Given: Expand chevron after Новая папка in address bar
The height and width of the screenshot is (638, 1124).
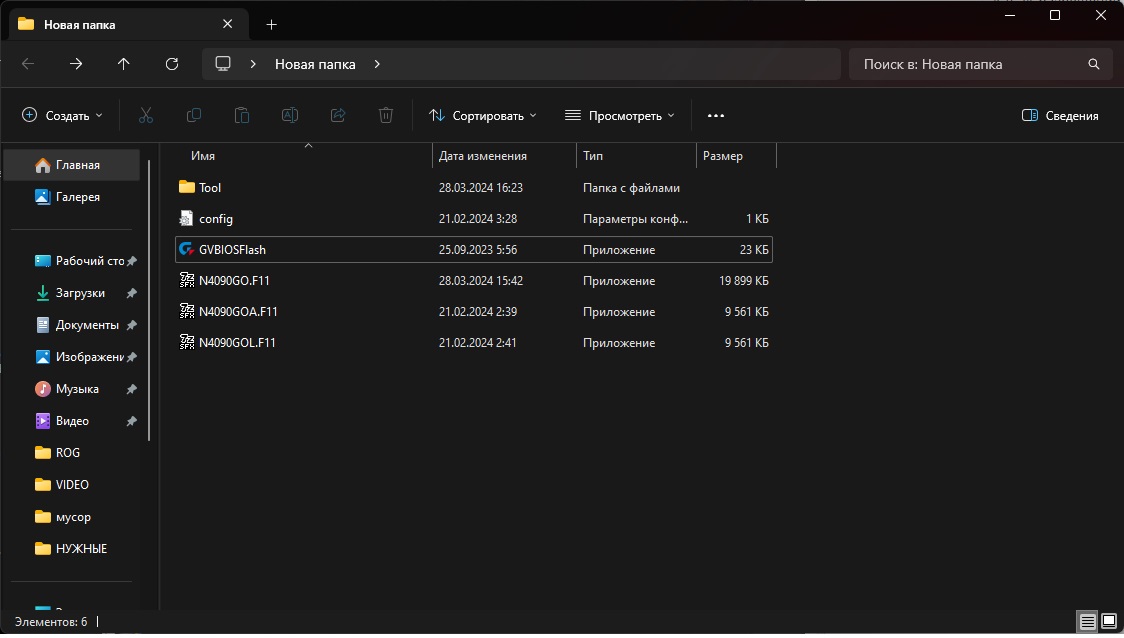Looking at the screenshot, I should 377,64.
